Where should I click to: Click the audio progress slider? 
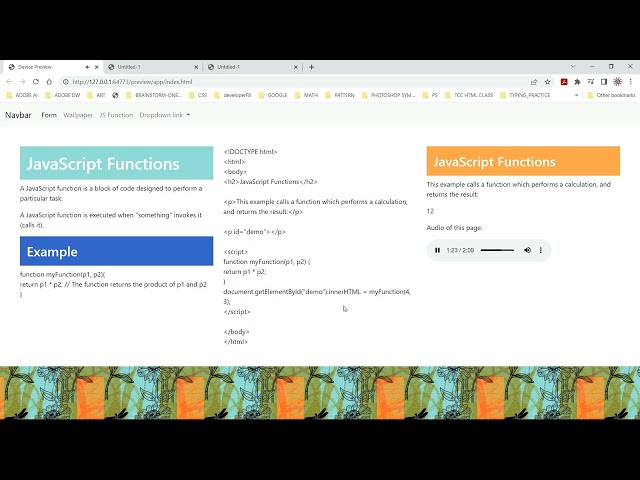pos(497,250)
